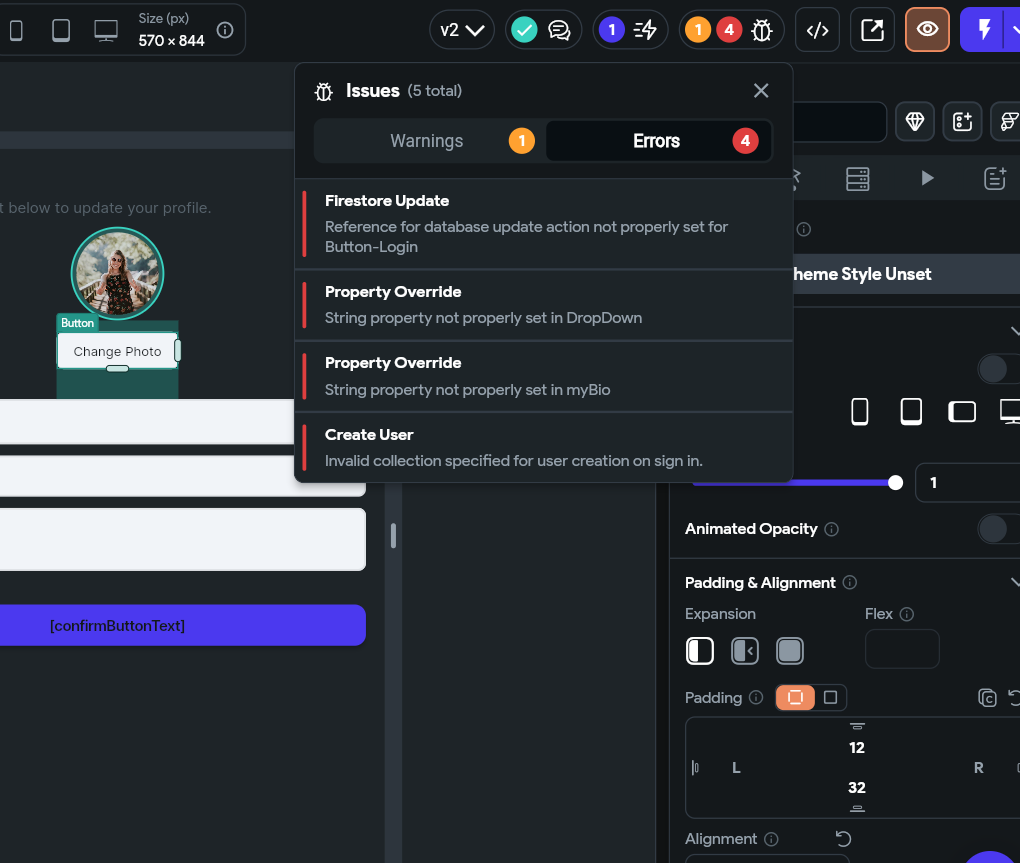Click bottom padding value 32
This screenshot has width=1020, height=863.
[857, 788]
